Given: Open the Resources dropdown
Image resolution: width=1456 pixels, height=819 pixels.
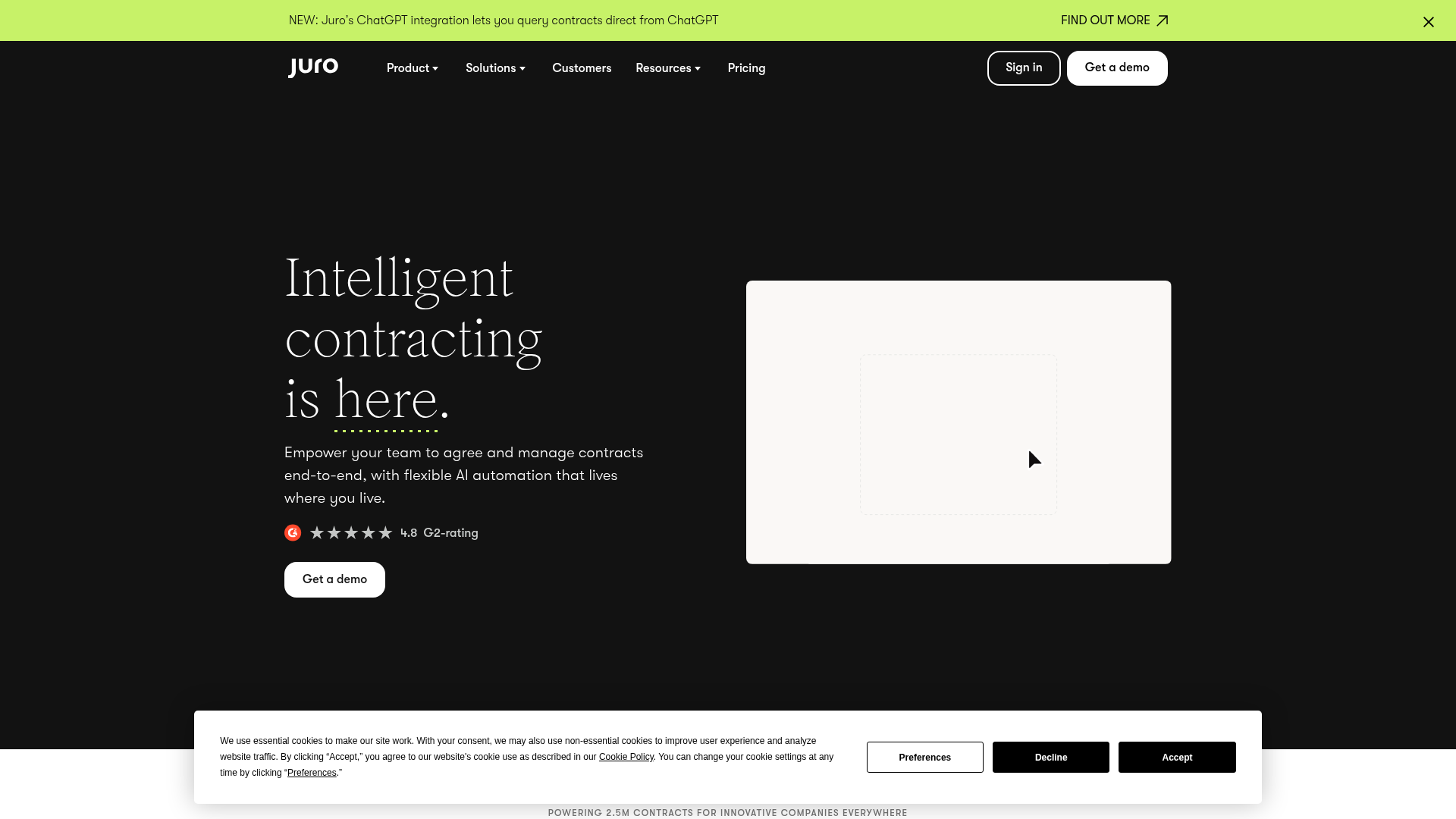Looking at the screenshot, I should pyautogui.click(x=667, y=68).
